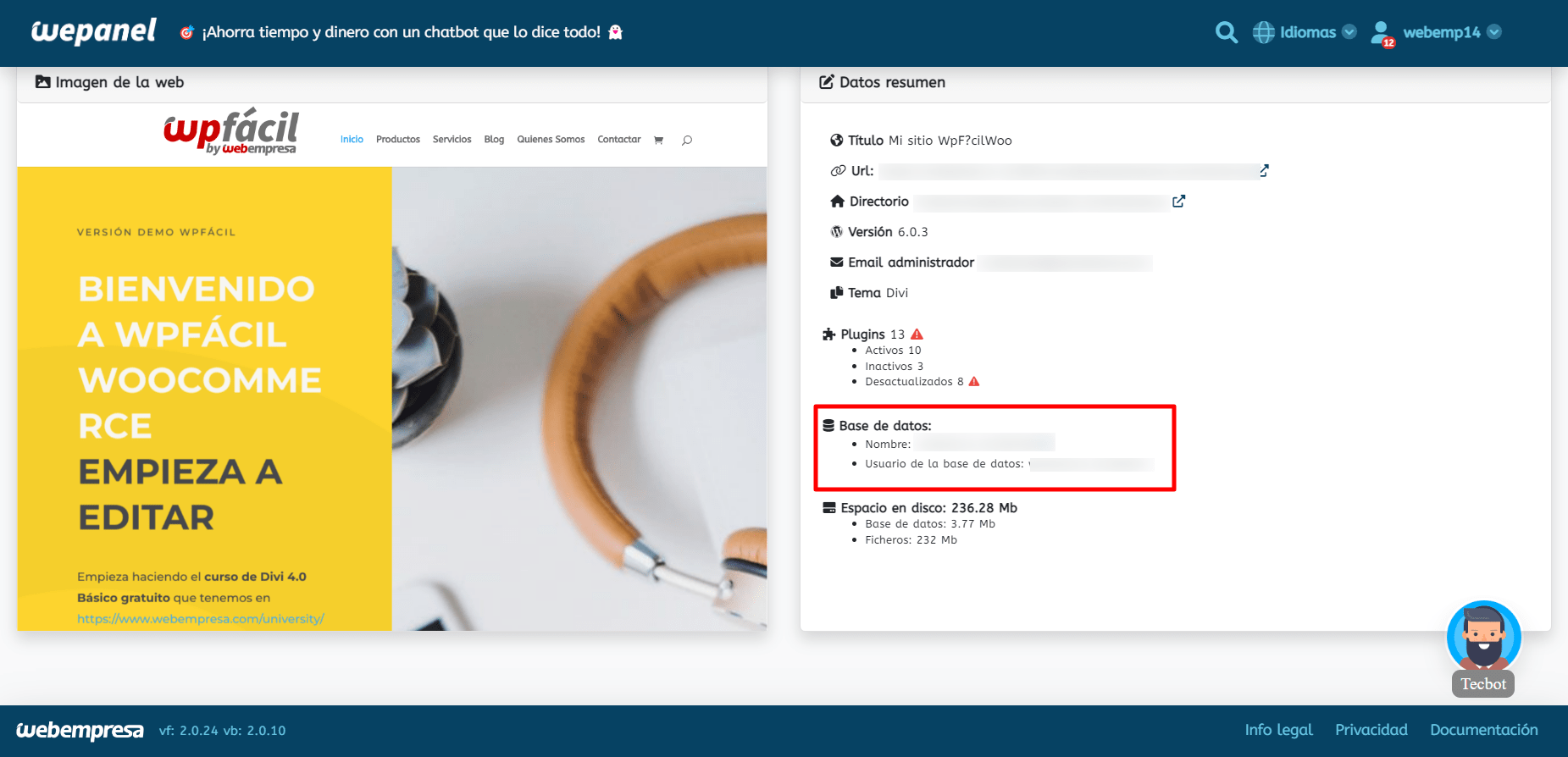The image size is (1568, 757).
Task: Click Contactar in the preview menu
Action: pos(619,139)
